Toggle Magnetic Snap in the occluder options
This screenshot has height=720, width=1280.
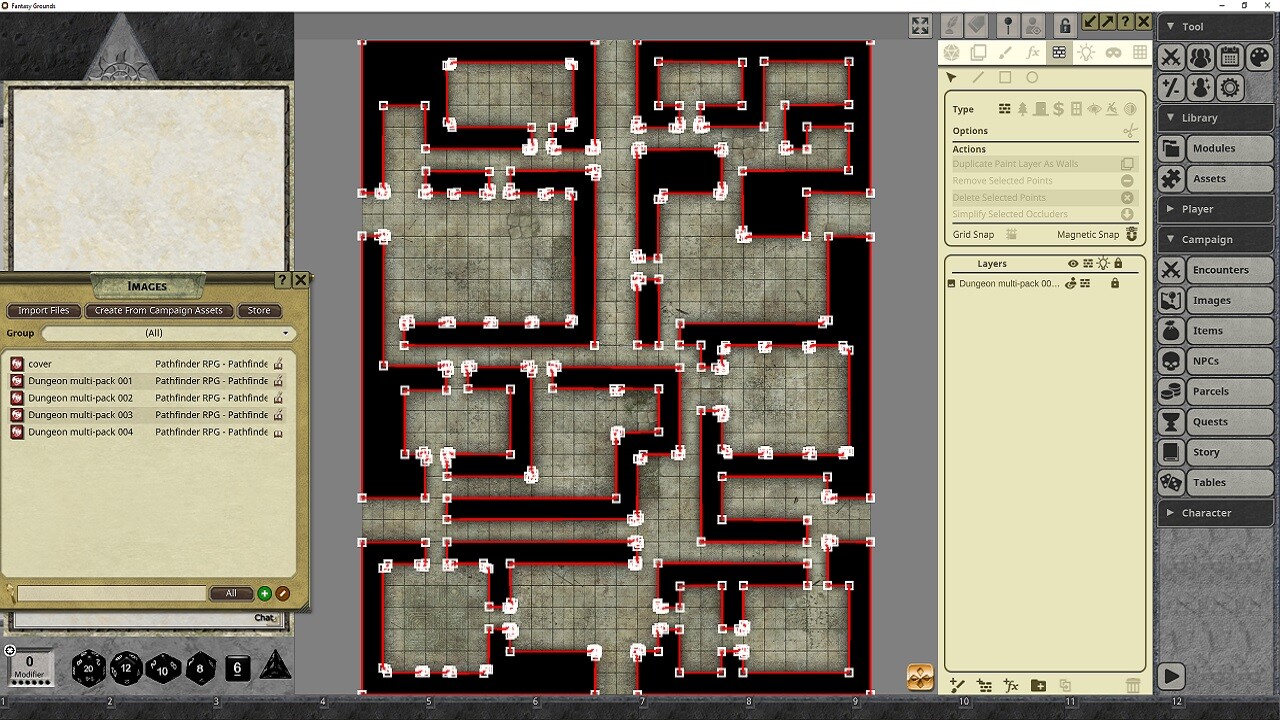[1130, 234]
